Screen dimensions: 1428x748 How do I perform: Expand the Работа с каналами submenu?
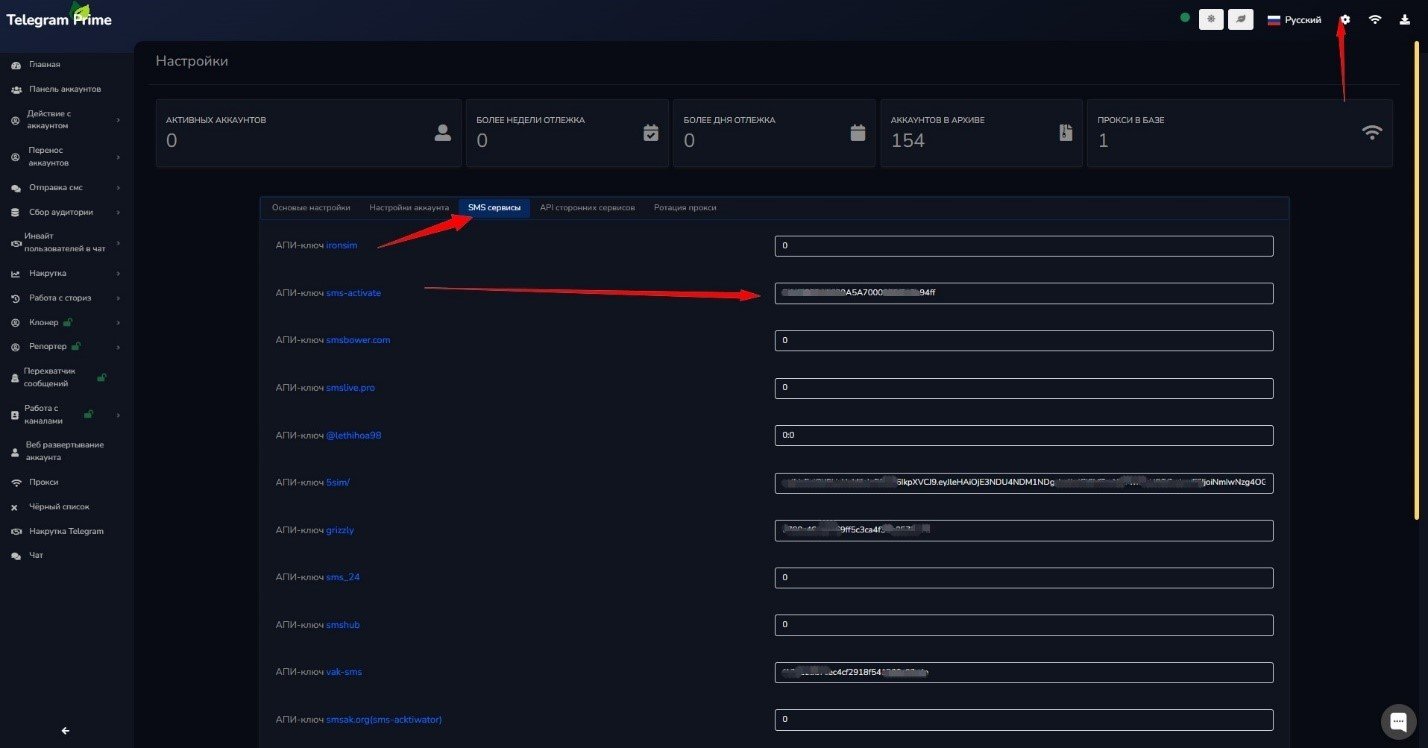[x=64, y=414]
